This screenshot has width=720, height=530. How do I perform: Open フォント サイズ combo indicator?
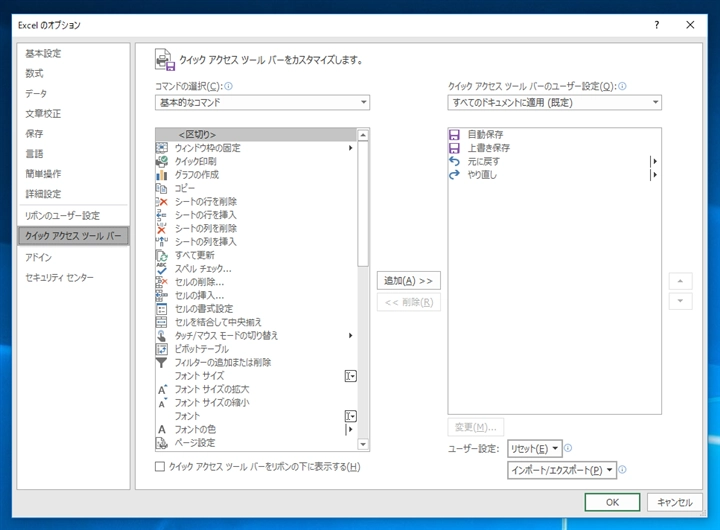coord(350,376)
